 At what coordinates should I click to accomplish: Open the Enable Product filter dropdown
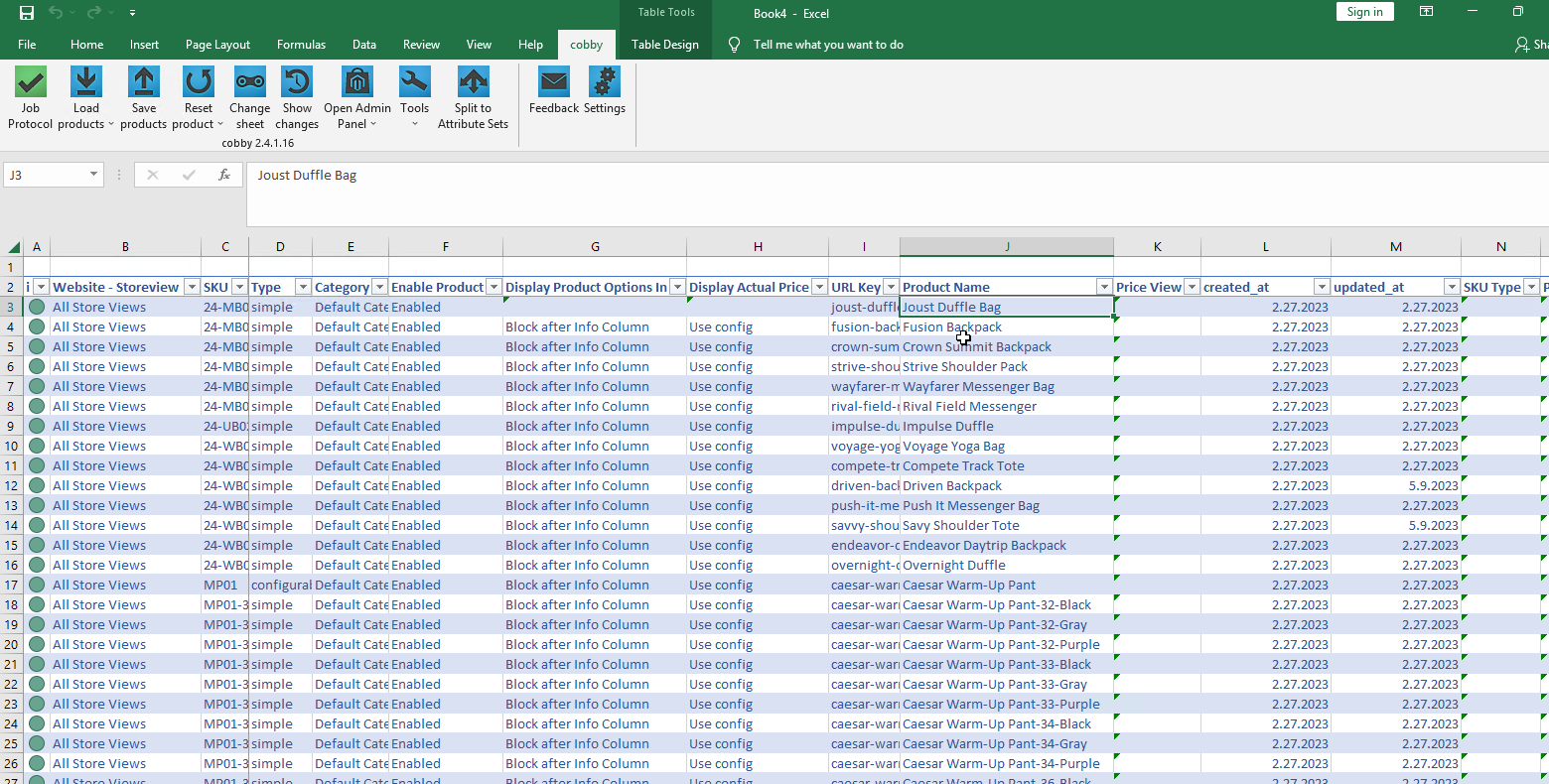(493, 287)
